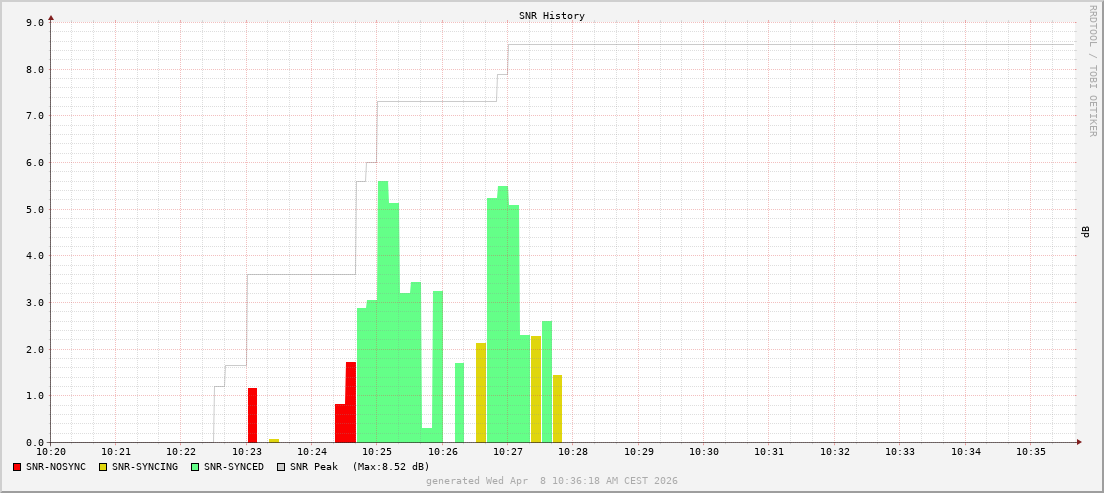
Task: Click the 5.0 value on the y-axis
Action: pos(34,209)
